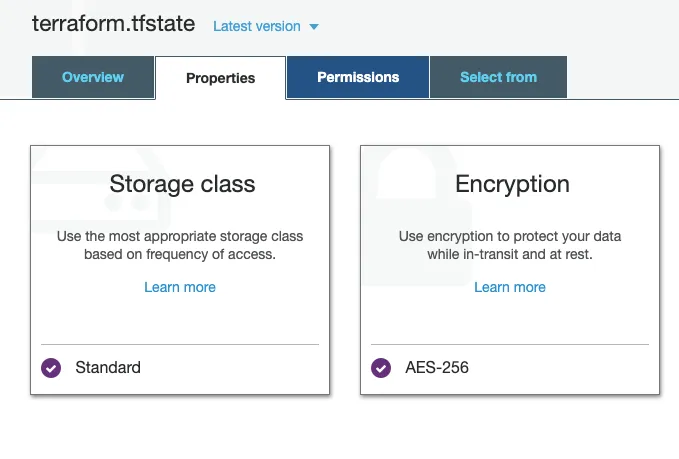Click the terraform.tfstate object title
Screen dimensions: 679x459
click(x=114, y=25)
